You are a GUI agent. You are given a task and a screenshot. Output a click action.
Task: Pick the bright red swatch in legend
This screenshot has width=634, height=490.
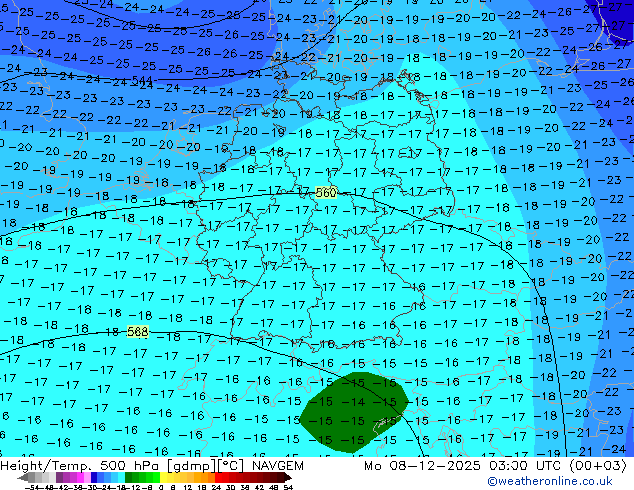tap(218, 477)
